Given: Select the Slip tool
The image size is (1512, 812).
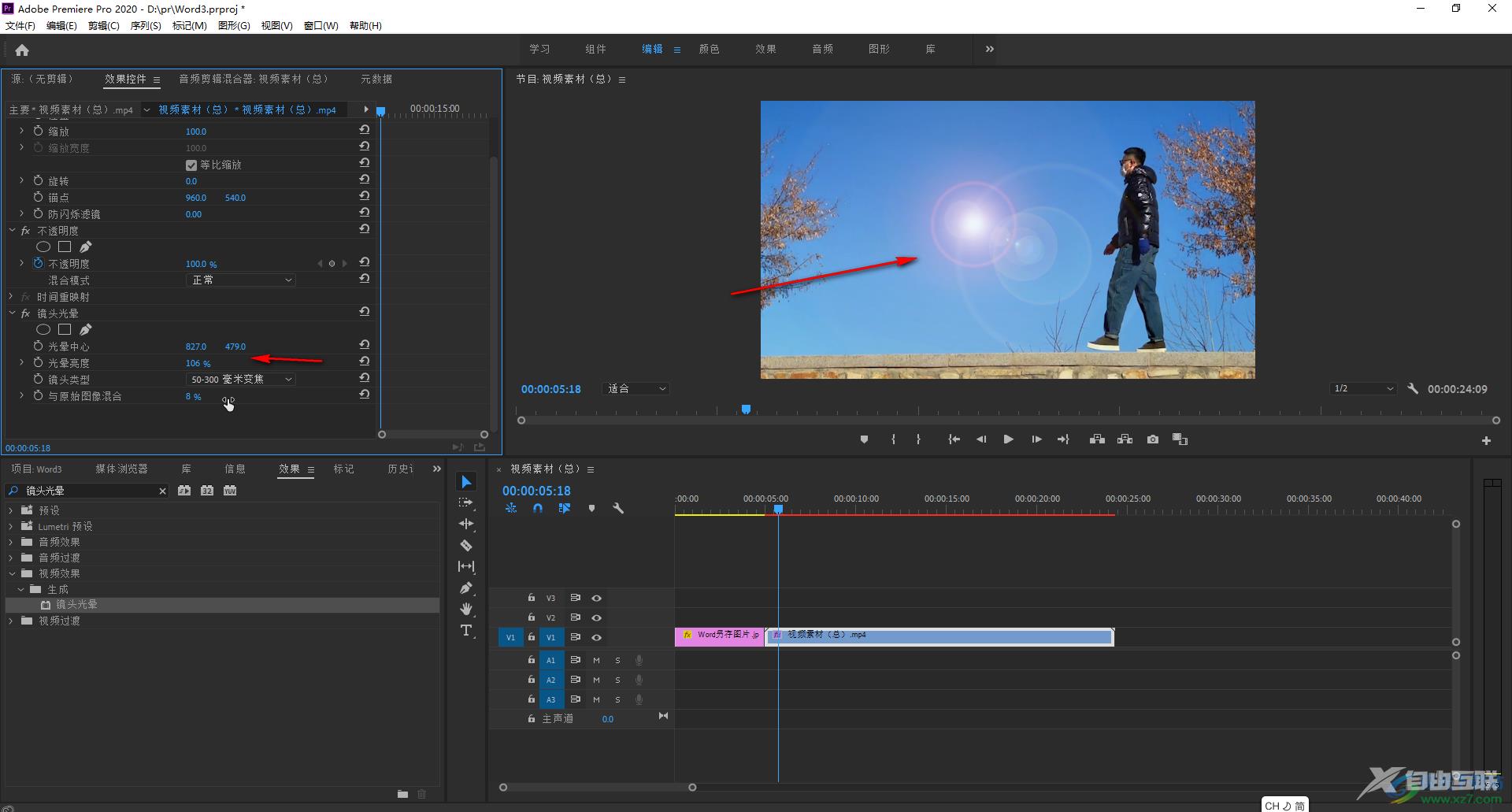Looking at the screenshot, I should [x=466, y=566].
